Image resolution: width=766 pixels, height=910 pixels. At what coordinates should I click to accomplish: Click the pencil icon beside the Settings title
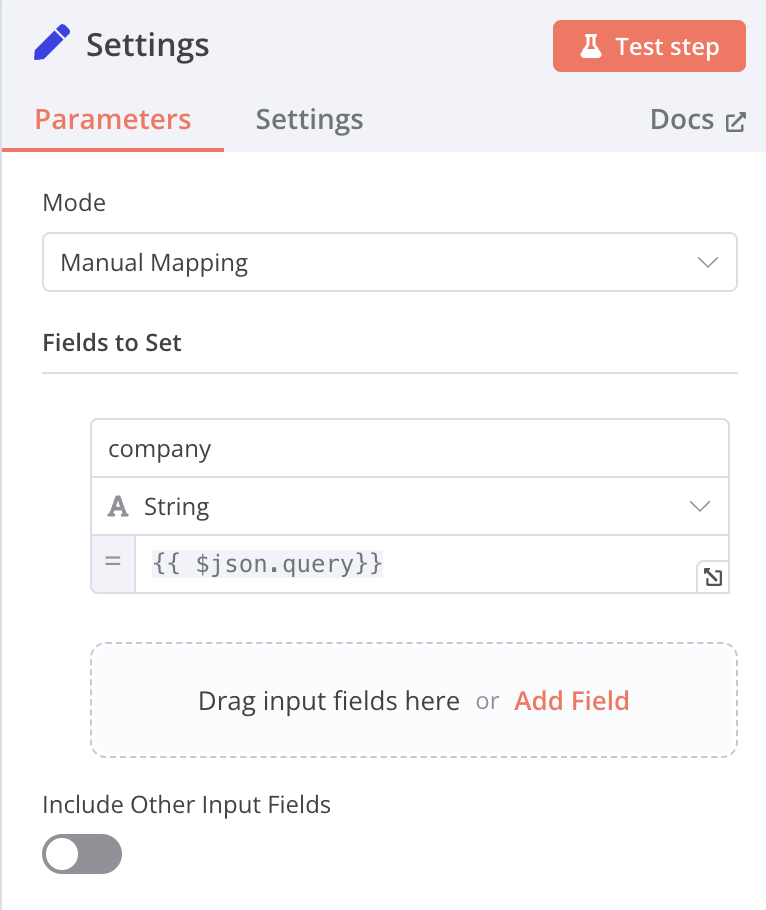[x=52, y=45]
